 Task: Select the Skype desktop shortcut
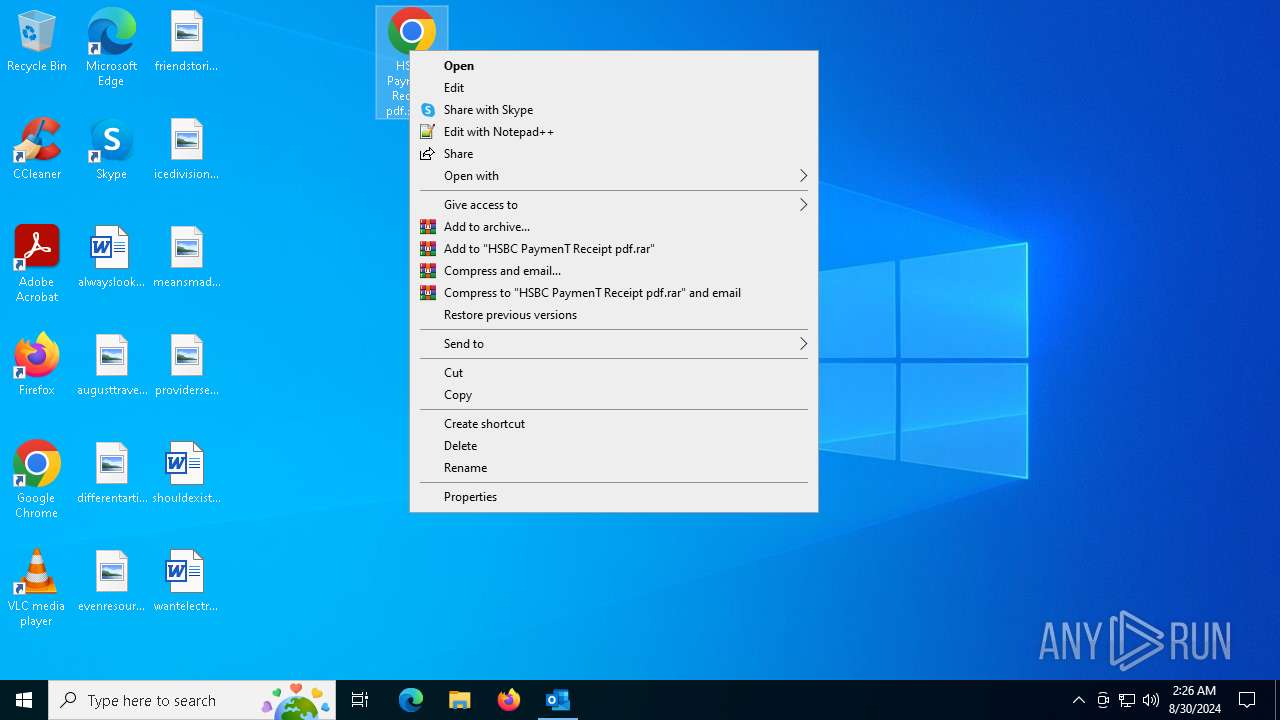tap(111, 150)
